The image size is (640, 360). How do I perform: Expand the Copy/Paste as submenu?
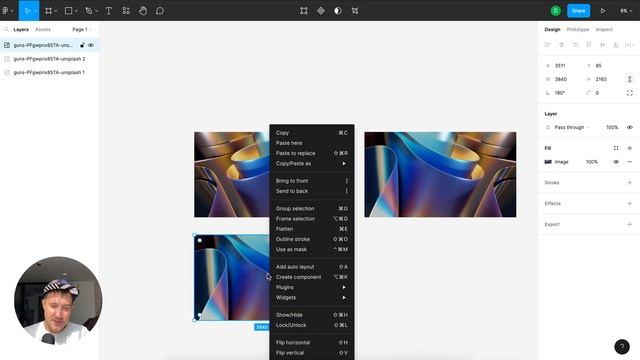tap(312, 163)
